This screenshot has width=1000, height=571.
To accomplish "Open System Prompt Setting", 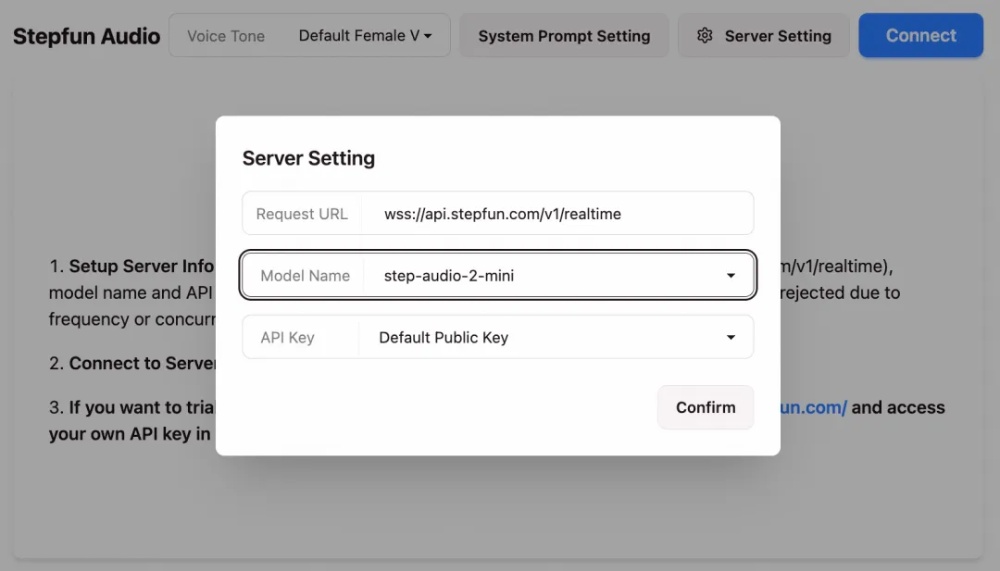I will [564, 36].
